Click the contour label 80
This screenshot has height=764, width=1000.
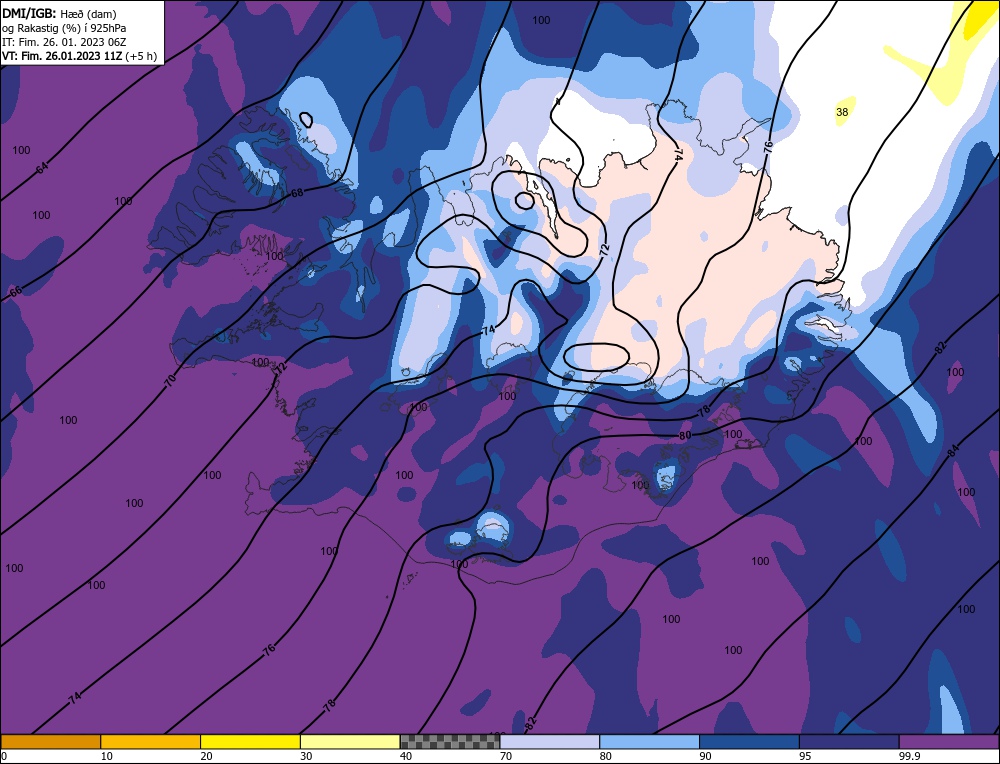point(685,436)
